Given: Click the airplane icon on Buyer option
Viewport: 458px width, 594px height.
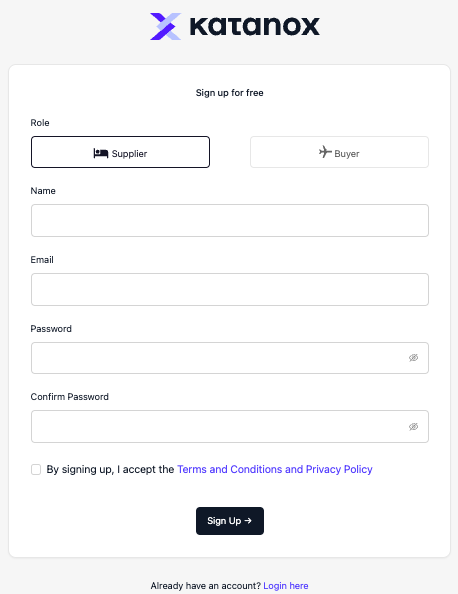Looking at the screenshot, I should tap(325, 152).
